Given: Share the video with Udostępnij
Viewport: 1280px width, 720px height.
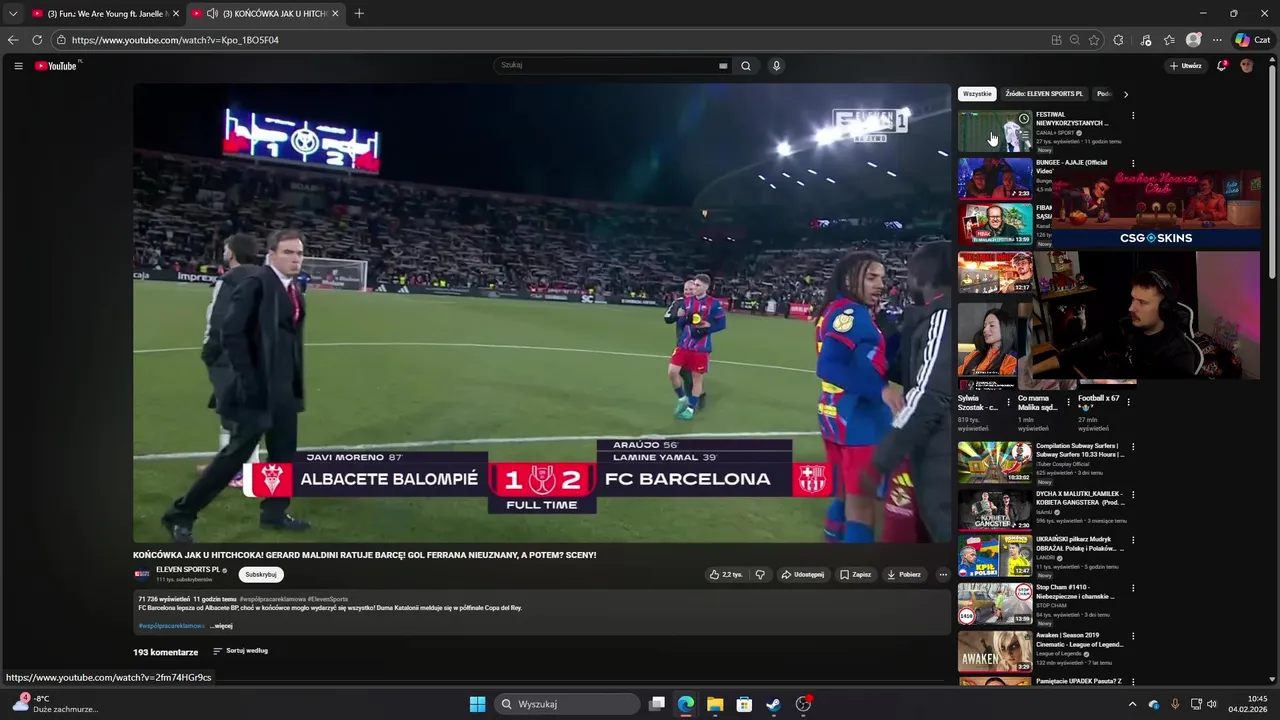Looking at the screenshot, I should click(803, 575).
